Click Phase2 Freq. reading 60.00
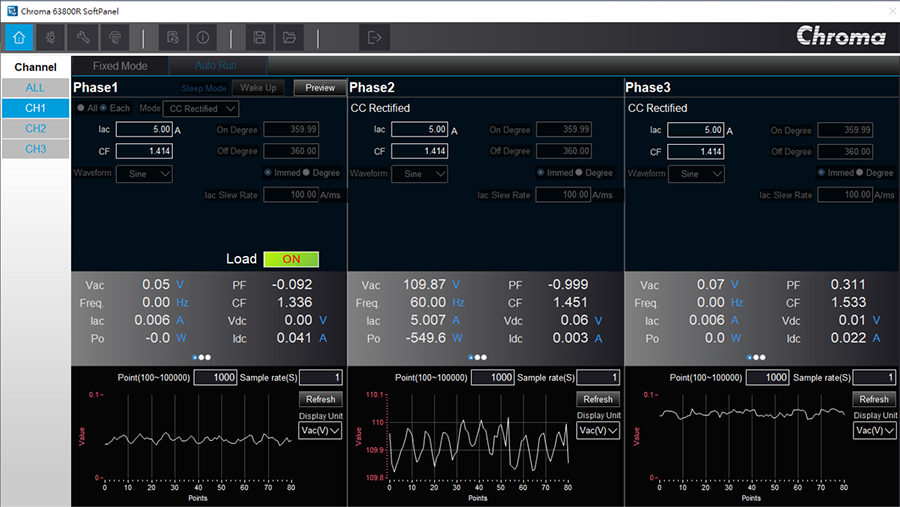Image resolution: width=900 pixels, height=507 pixels. pos(428,302)
